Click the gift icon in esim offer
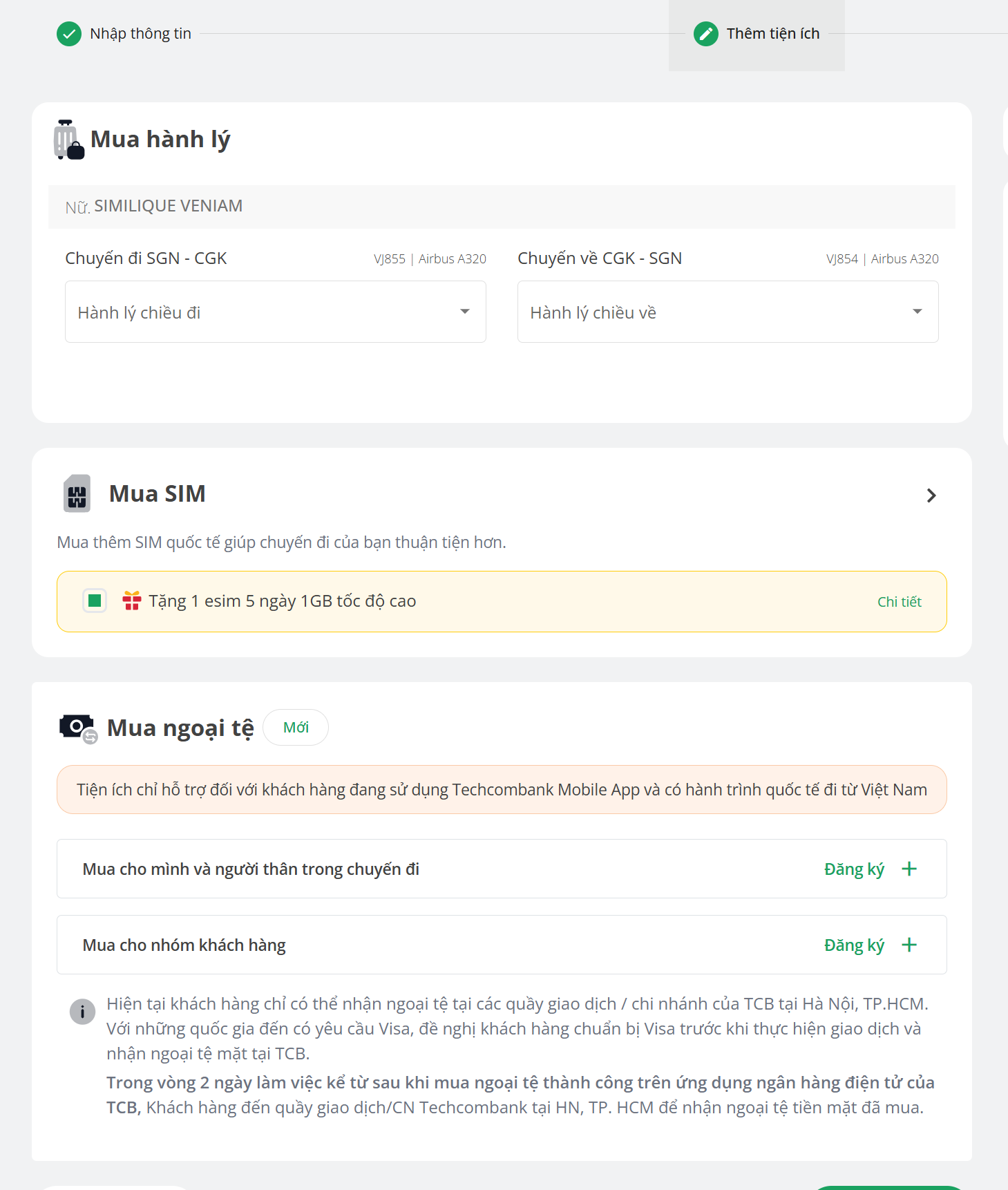Image resolution: width=1008 pixels, height=1190 pixels. click(131, 601)
